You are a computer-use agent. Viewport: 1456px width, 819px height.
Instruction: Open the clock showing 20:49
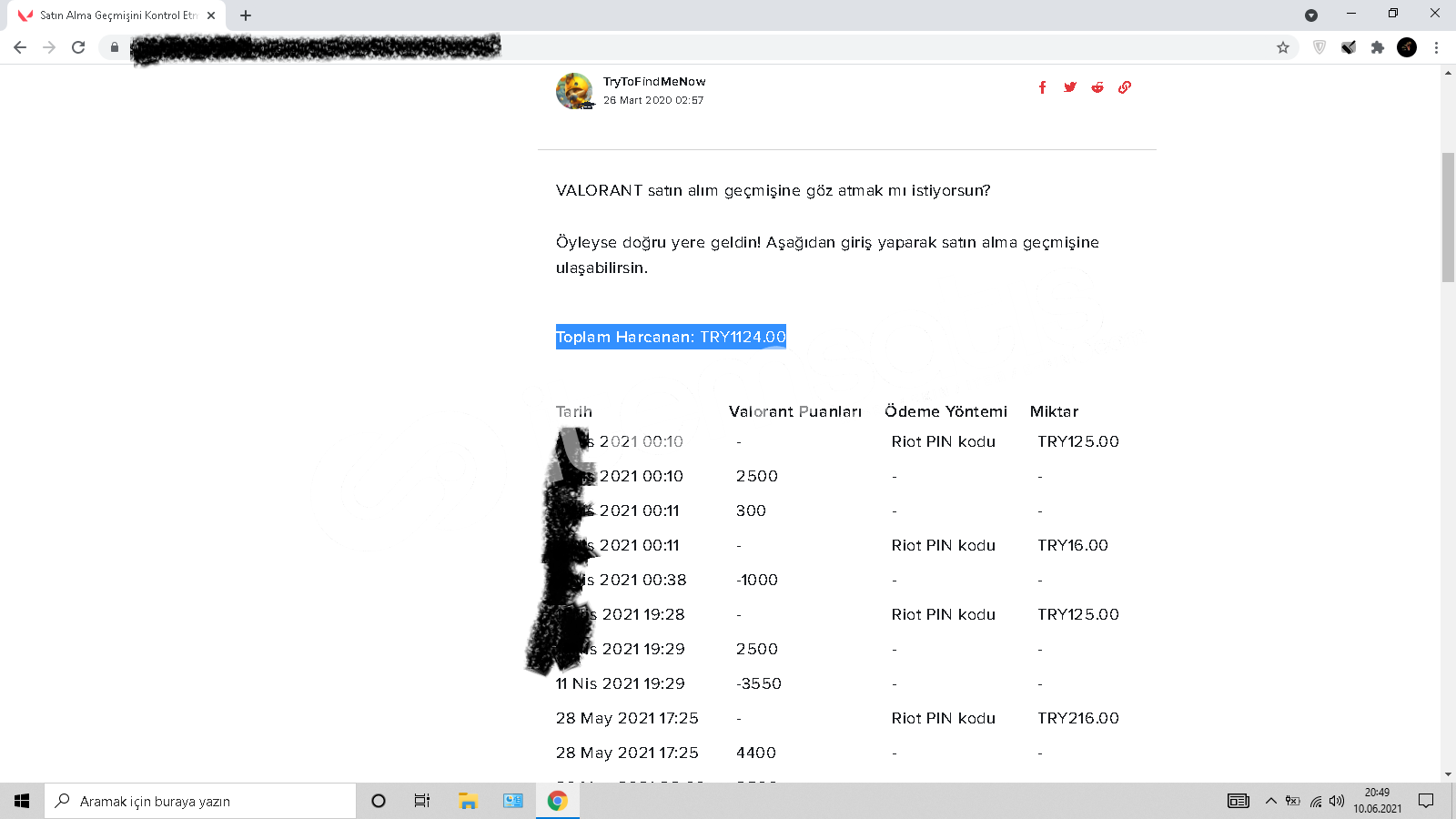point(1377,801)
